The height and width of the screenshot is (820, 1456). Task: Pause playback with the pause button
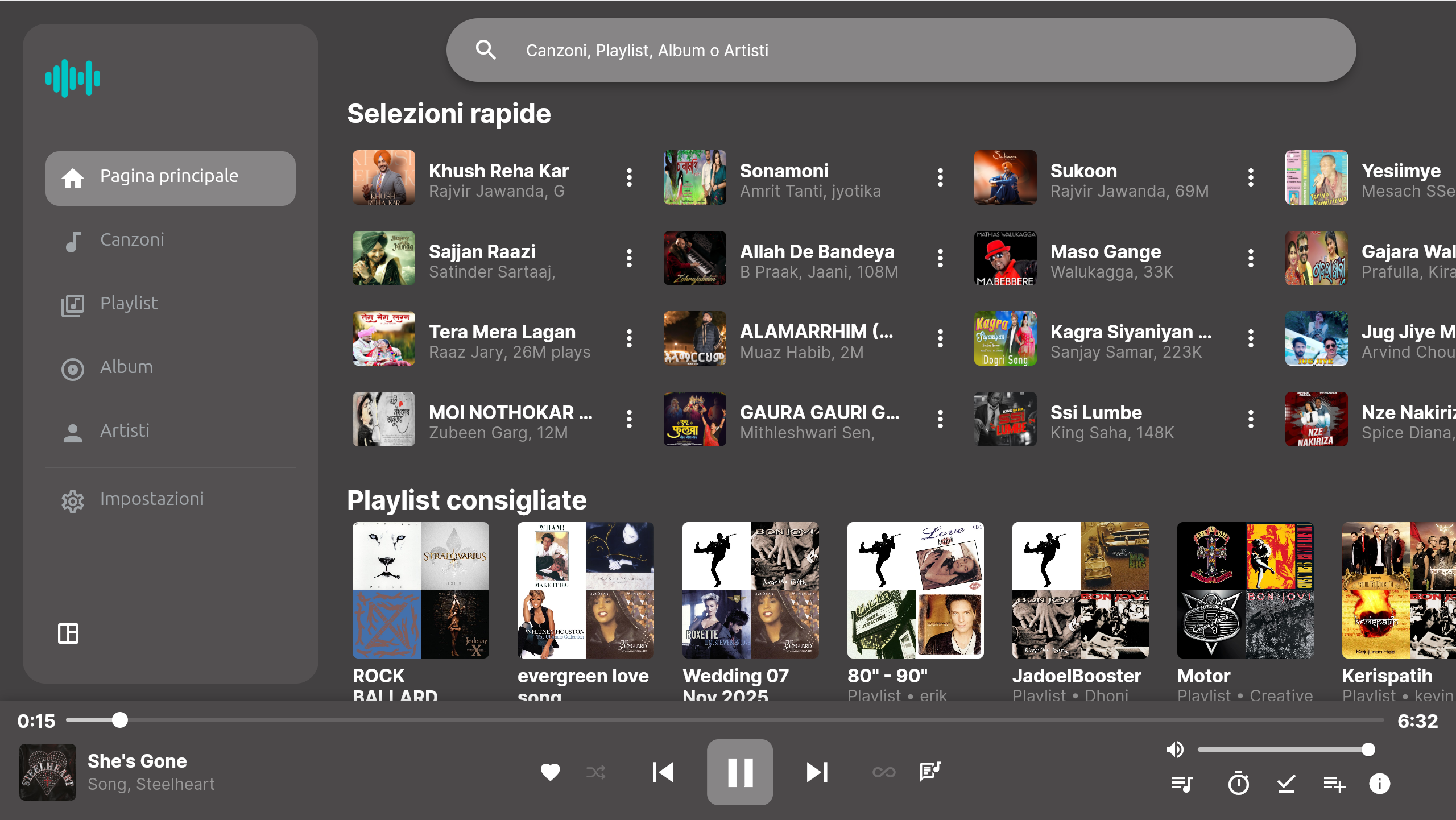pos(739,772)
